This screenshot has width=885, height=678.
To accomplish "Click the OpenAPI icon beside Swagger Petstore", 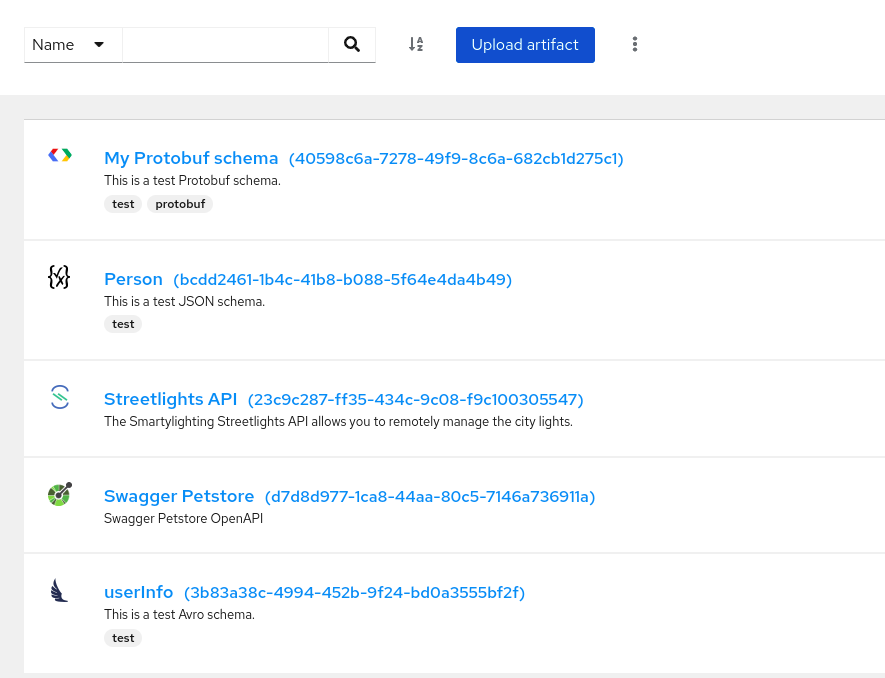I will coord(59,494).
